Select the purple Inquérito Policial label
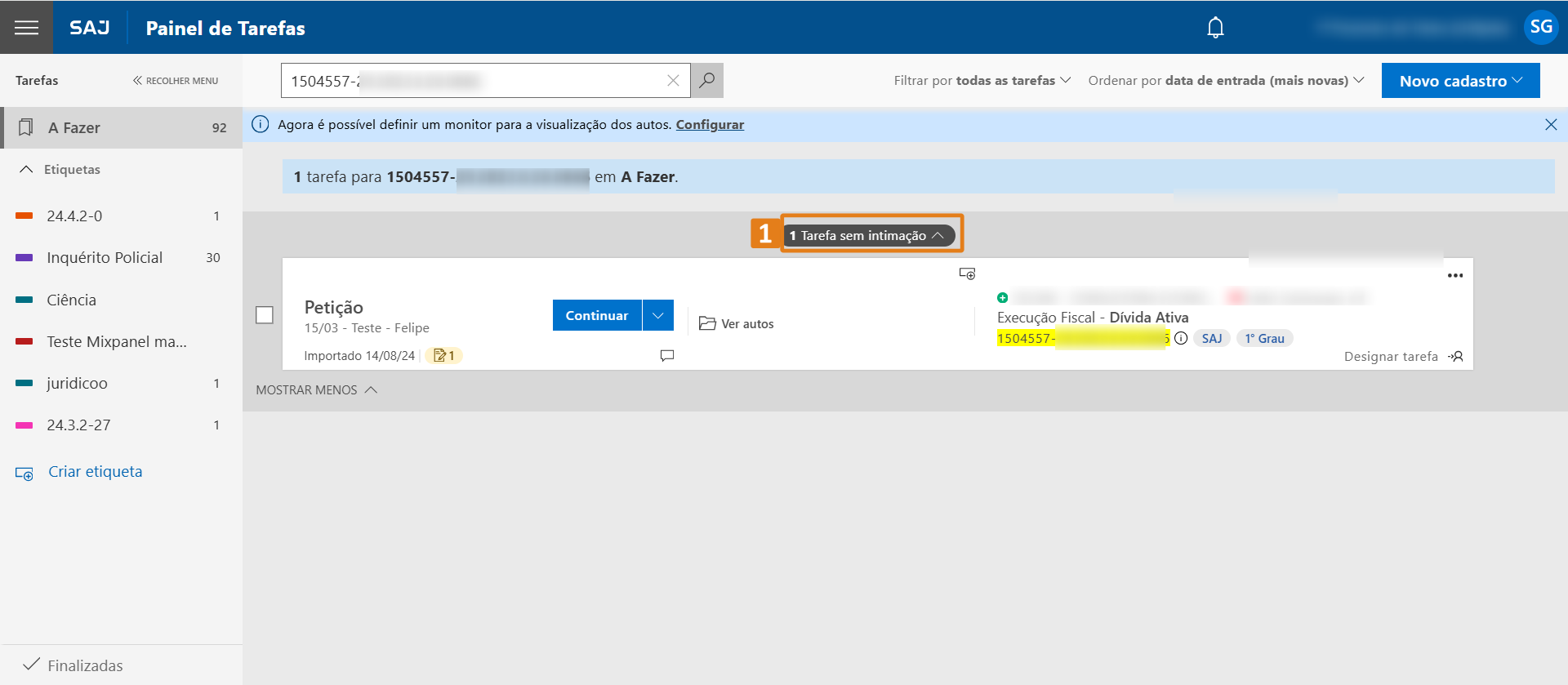The height and width of the screenshot is (685, 1568). tap(105, 257)
